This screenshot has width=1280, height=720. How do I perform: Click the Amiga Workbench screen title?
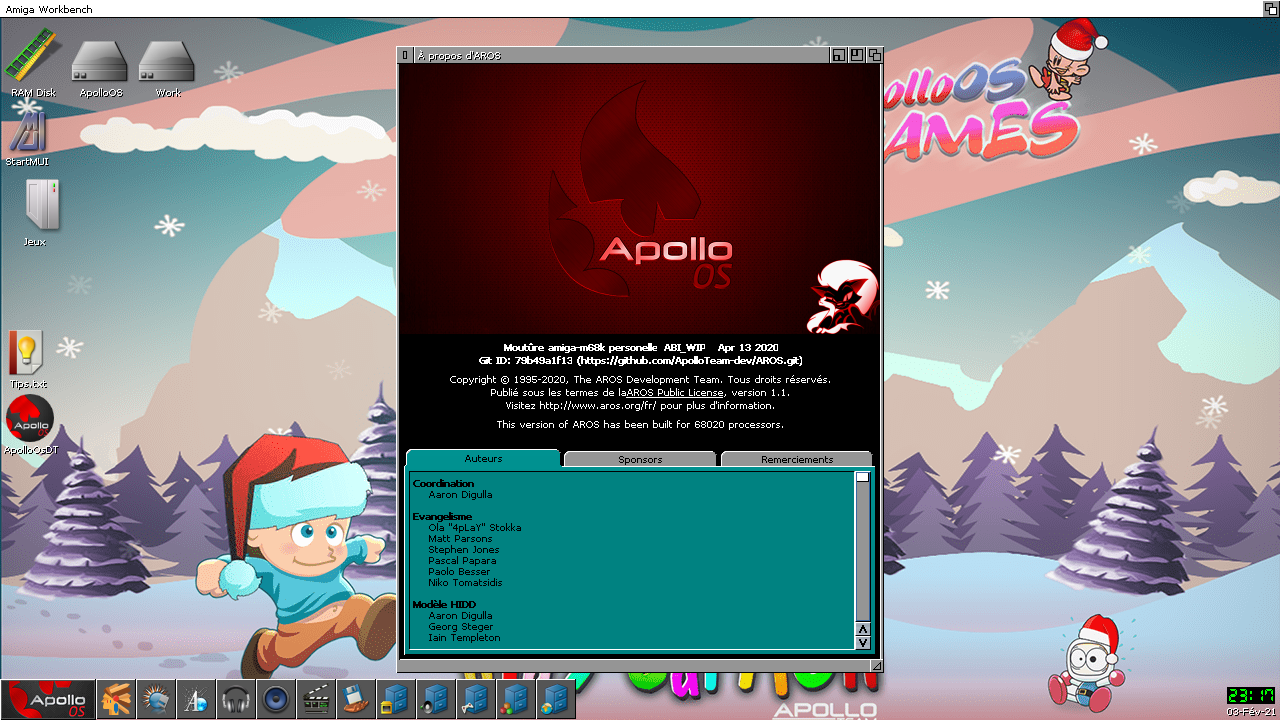pyautogui.click(x=48, y=9)
